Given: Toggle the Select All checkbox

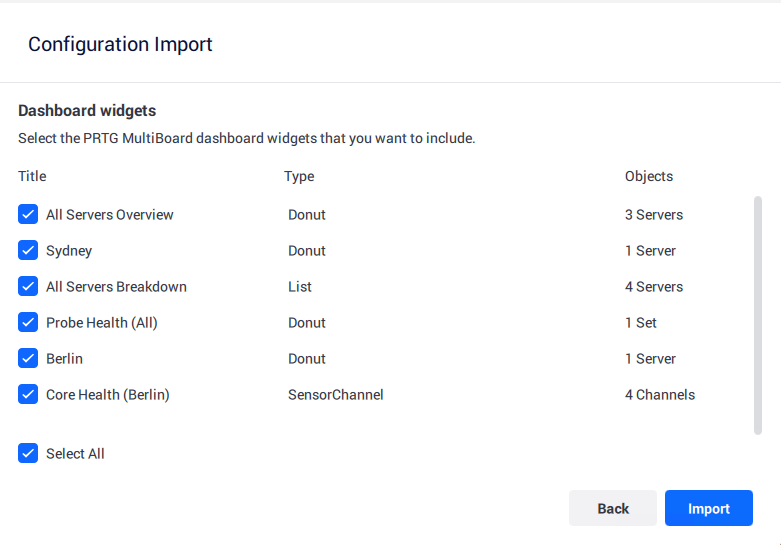Looking at the screenshot, I should (x=28, y=453).
